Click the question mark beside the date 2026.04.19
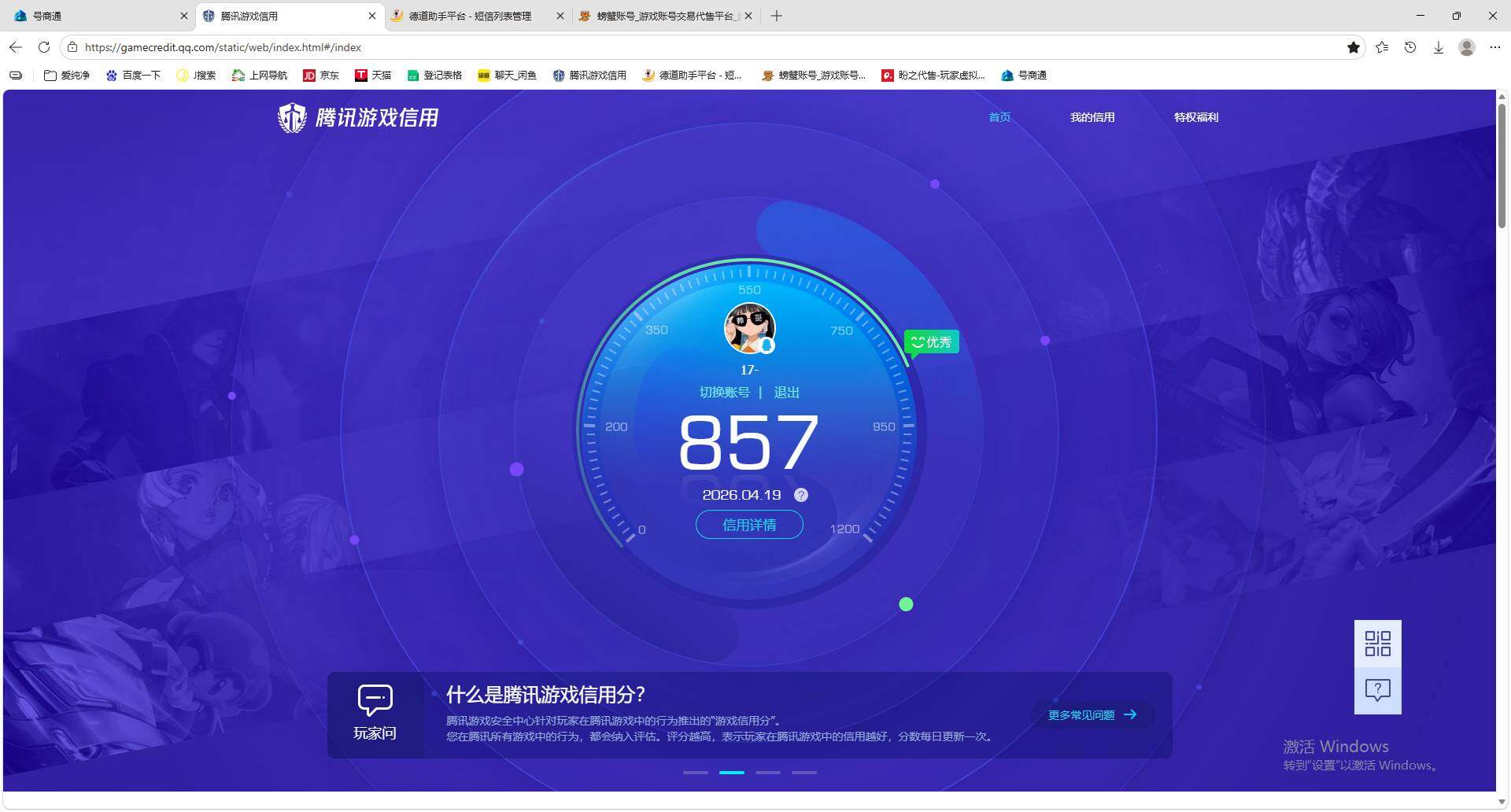This screenshot has width=1511, height=812. [801, 495]
